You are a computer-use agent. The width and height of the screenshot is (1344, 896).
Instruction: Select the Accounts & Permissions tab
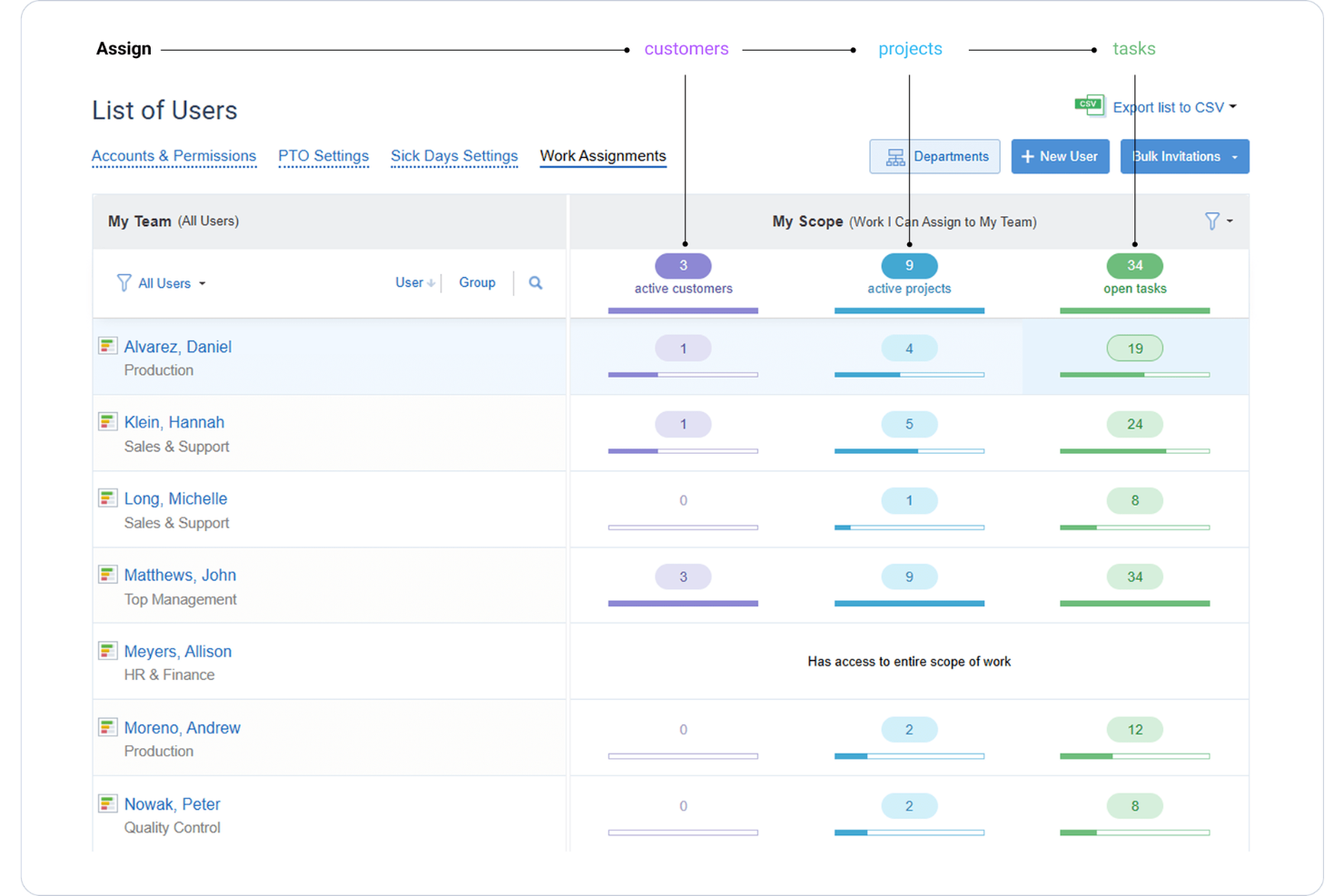point(173,155)
